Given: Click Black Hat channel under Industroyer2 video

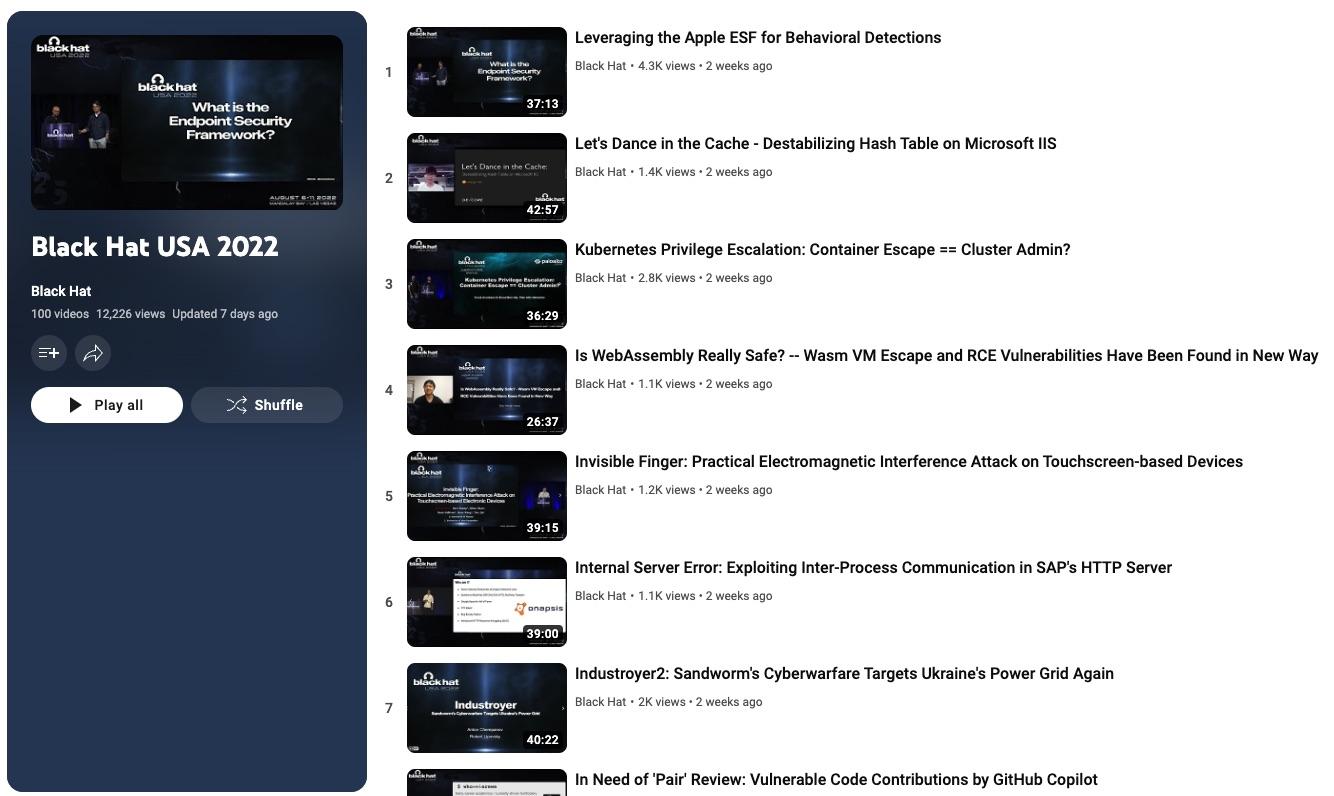Looking at the screenshot, I should (600, 702).
